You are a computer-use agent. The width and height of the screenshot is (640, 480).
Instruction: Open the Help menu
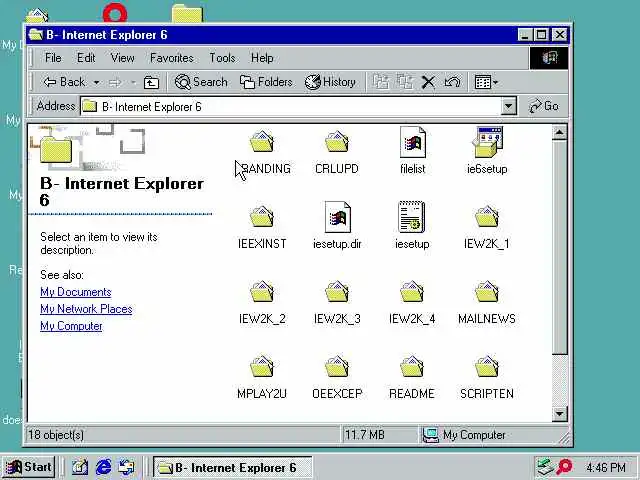[262, 58]
